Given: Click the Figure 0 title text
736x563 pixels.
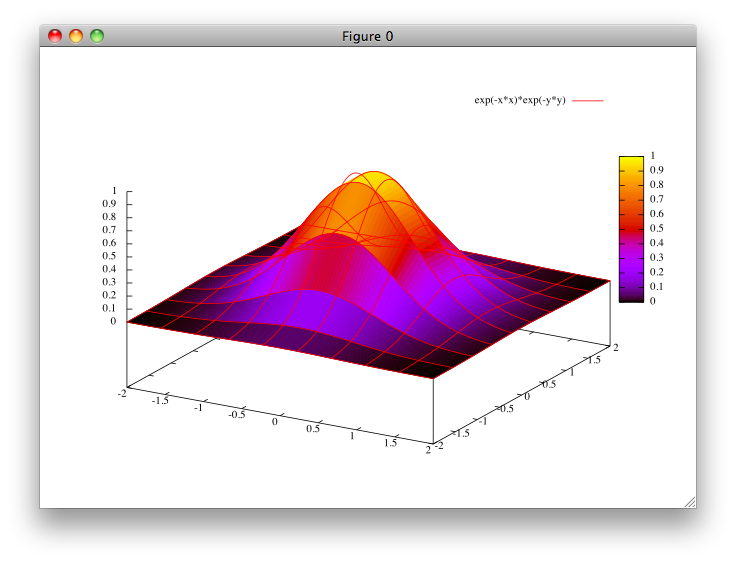Looking at the screenshot, I should [x=367, y=36].
